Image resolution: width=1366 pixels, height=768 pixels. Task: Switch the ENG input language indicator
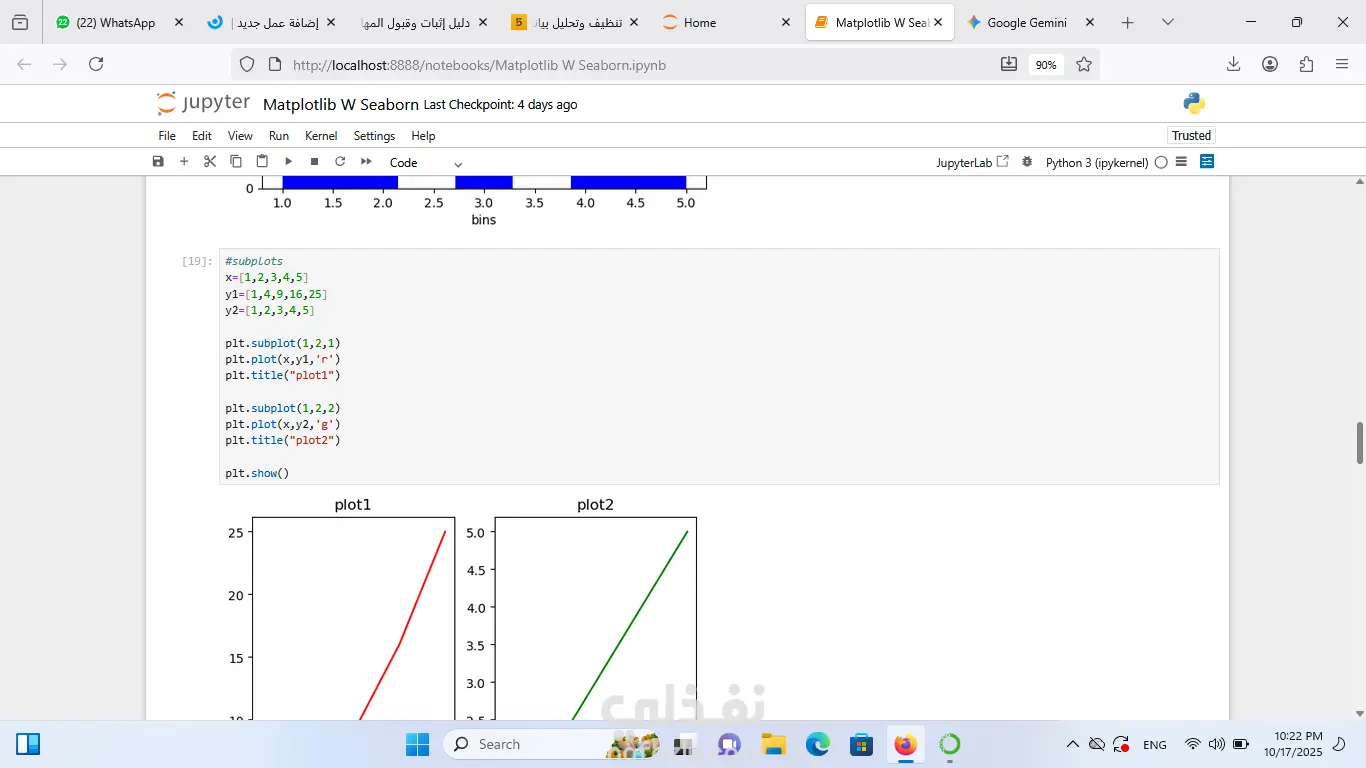[1155, 745]
